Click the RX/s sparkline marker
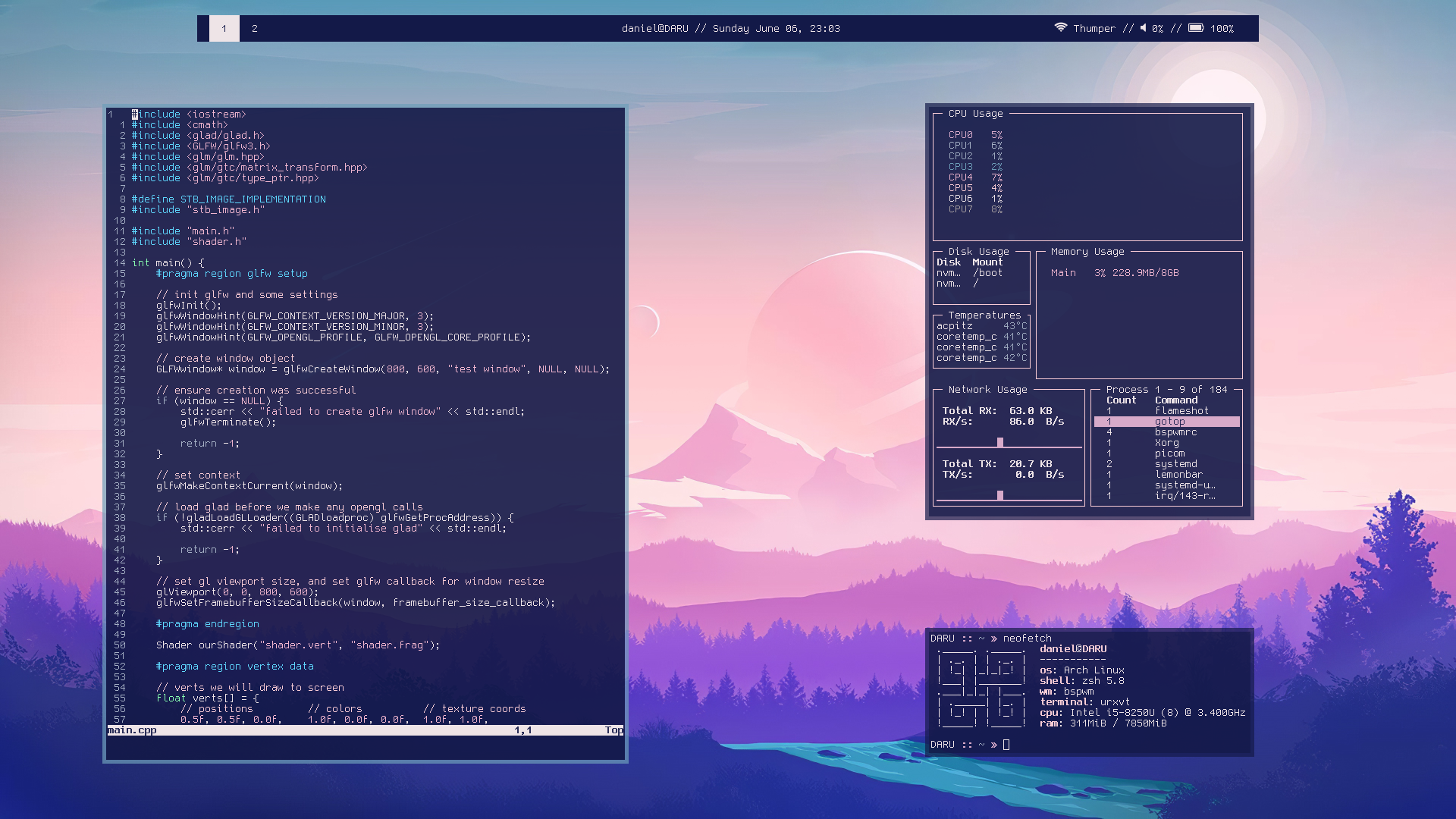The image size is (1456, 819). coord(1000,442)
